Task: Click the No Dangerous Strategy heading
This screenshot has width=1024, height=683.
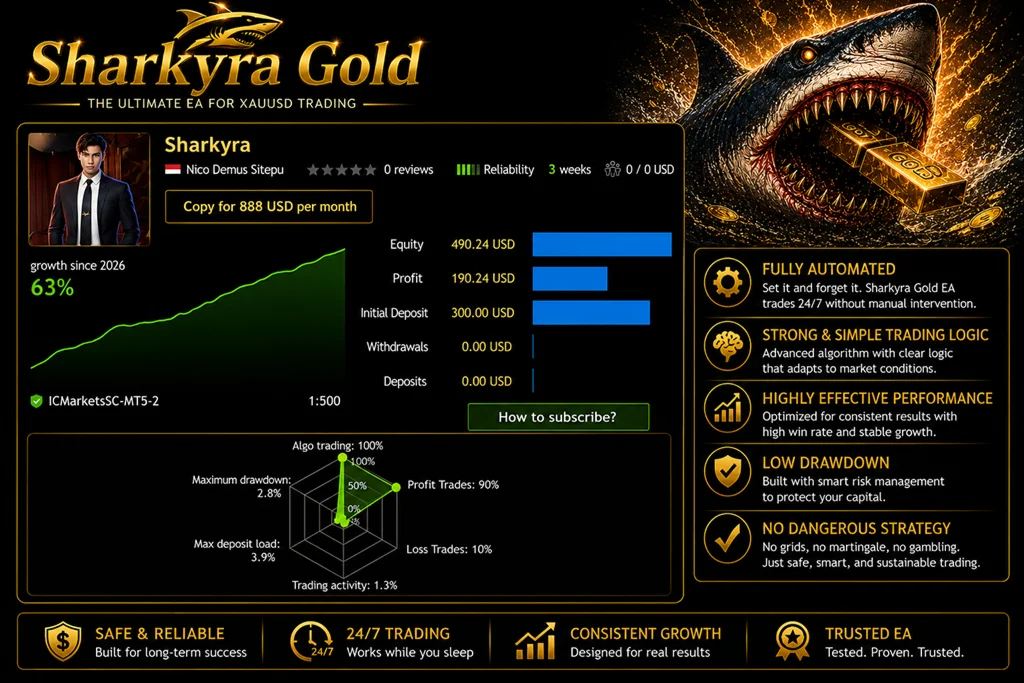Action: pyautogui.click(x=856, y=528)
